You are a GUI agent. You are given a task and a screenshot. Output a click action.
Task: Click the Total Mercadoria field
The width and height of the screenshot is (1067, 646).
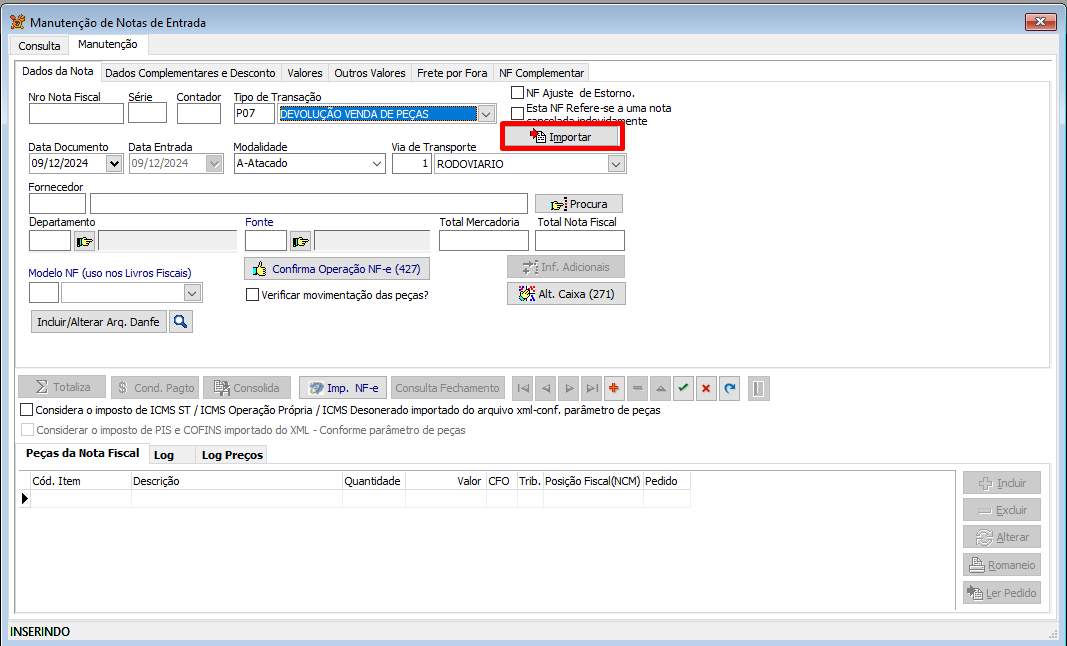coord(484,241)
